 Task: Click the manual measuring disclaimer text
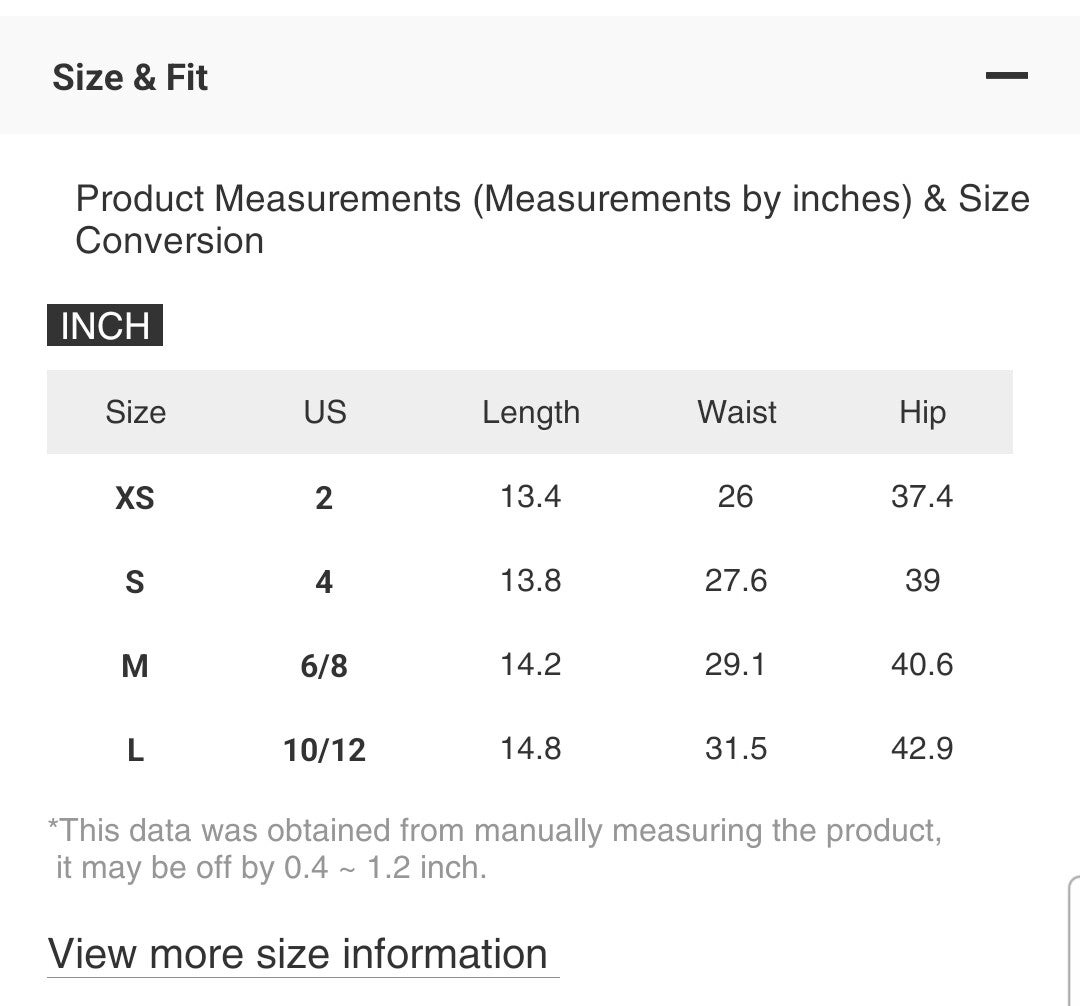(x=495, y=848)
